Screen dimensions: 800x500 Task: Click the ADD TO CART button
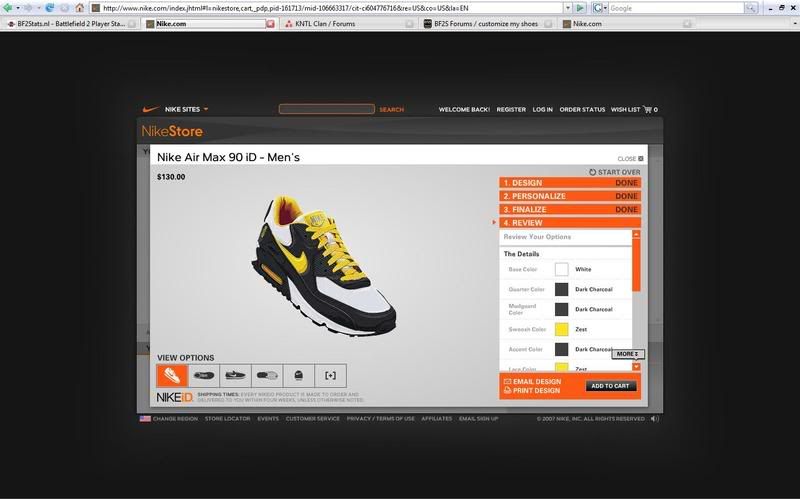click(x=611, y=386)
